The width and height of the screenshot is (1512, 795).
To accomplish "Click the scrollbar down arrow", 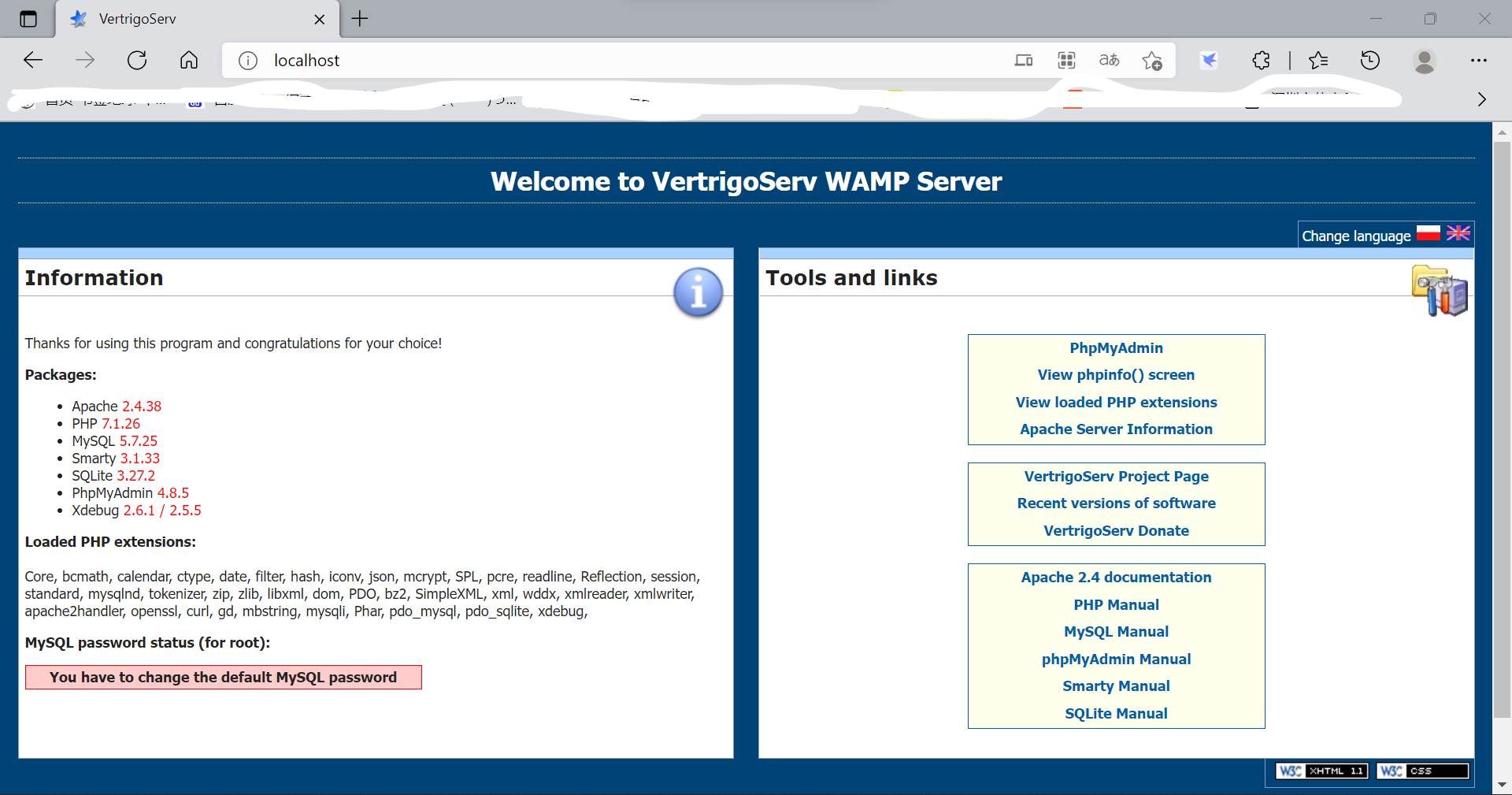I will [x=1502, y=785].
